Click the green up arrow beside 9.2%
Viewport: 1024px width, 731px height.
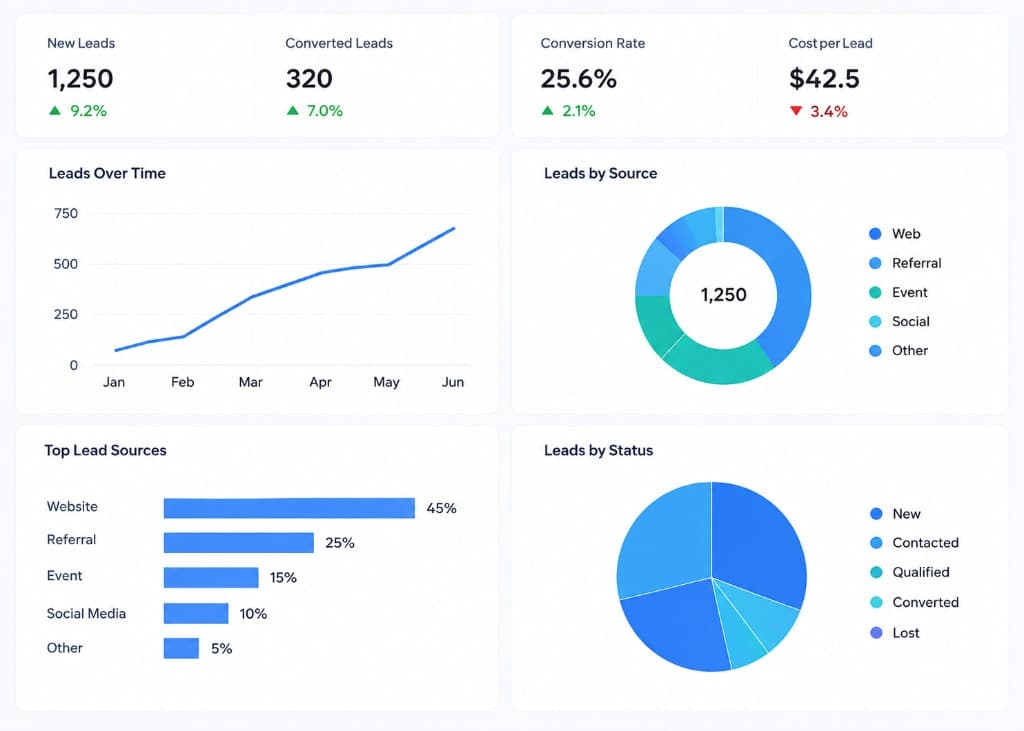click(55, 110)
